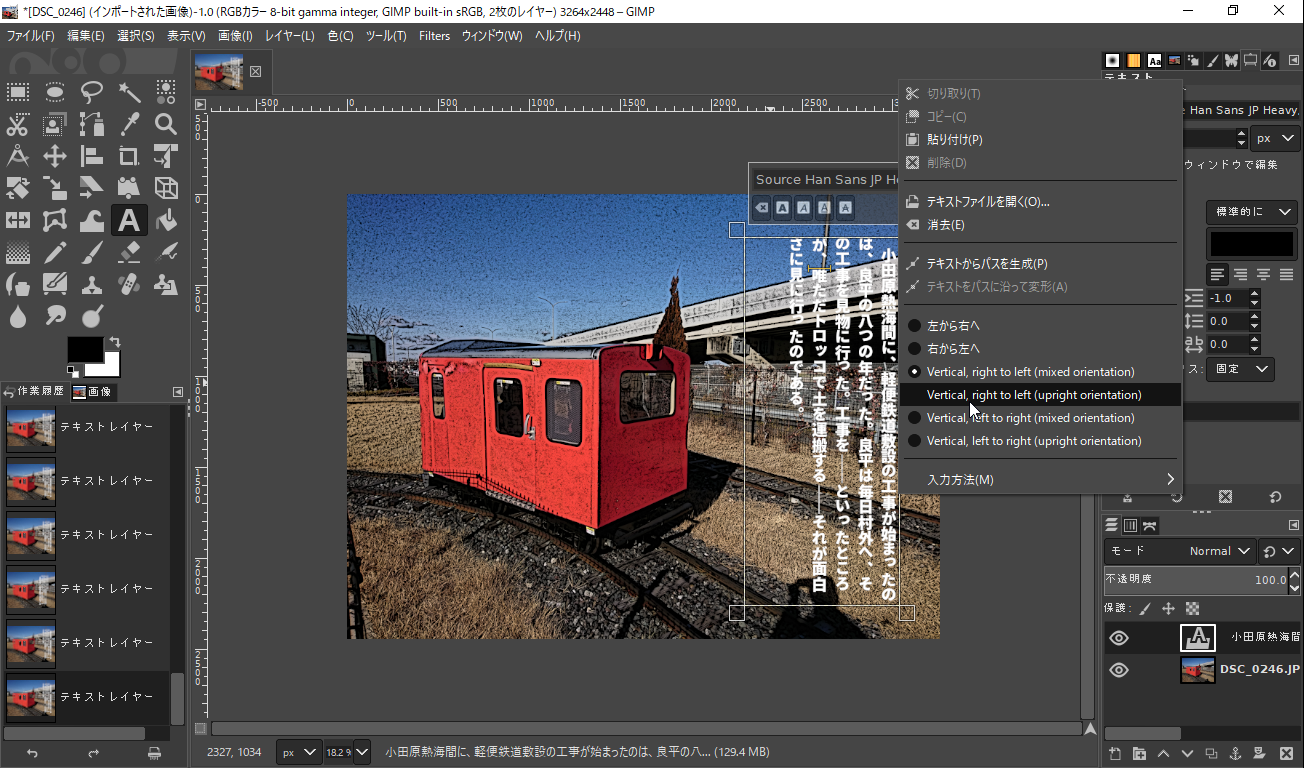Select 'Vertical, left to right (mixed orientation)' option
The height and width of the screenshot is (768, 1304).
pyautogui.click(x=1030, y=418)
